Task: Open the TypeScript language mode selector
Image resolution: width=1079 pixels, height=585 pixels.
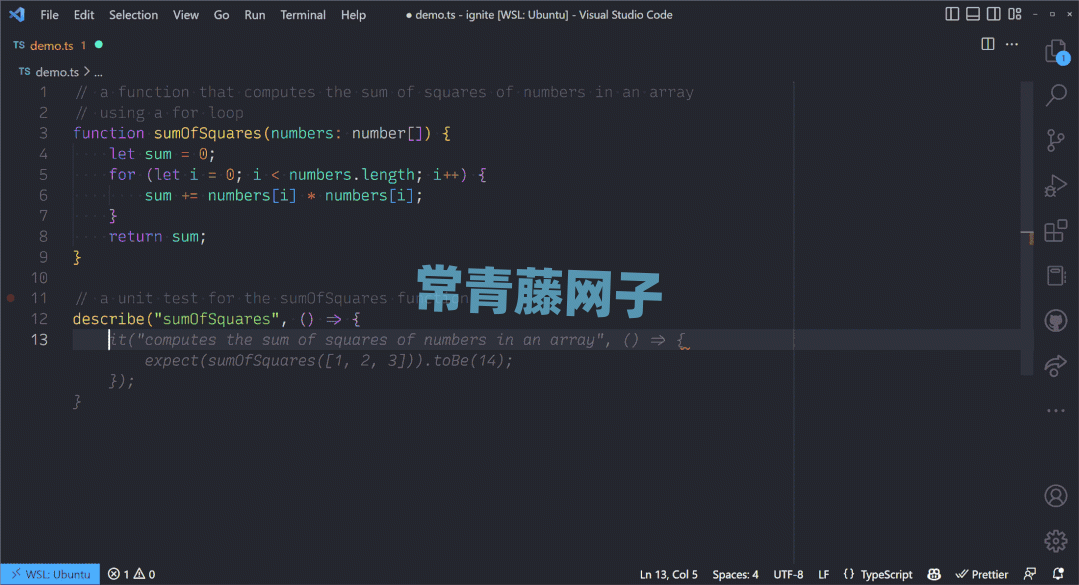Action: [x=877, y=574]
